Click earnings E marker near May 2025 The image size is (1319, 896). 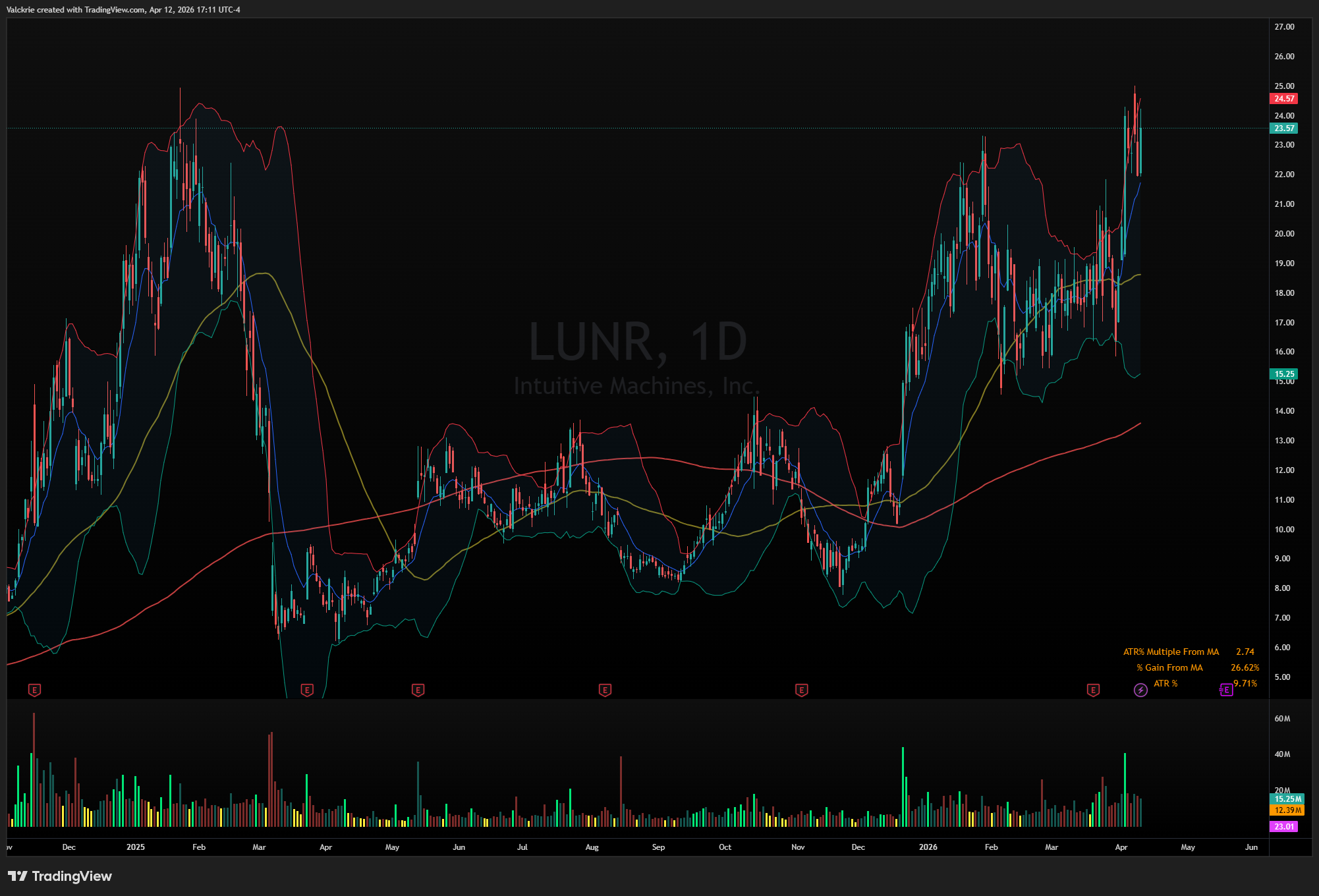pos(418,690)
